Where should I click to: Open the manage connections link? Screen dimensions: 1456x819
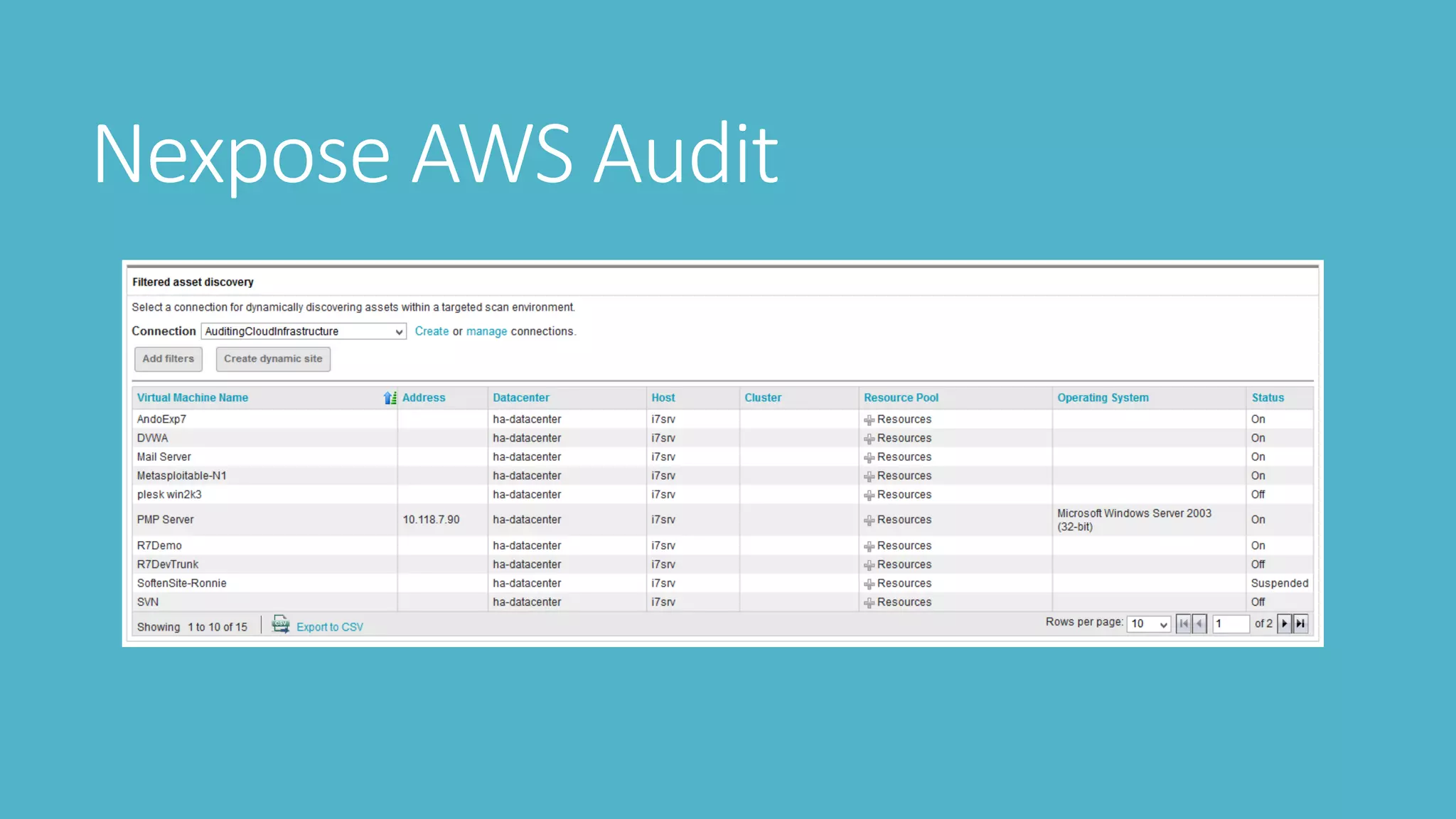486,331
